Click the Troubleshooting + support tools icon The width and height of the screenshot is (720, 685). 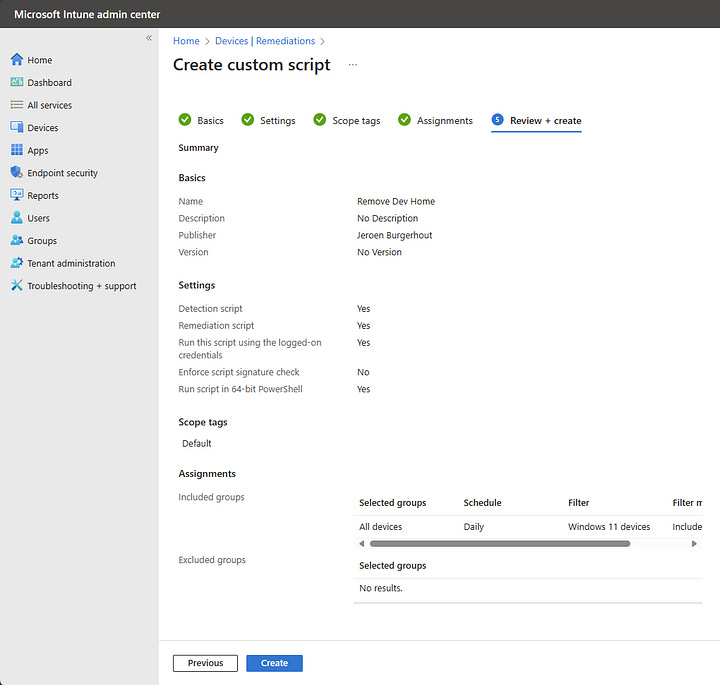click(x=17, y=285)
